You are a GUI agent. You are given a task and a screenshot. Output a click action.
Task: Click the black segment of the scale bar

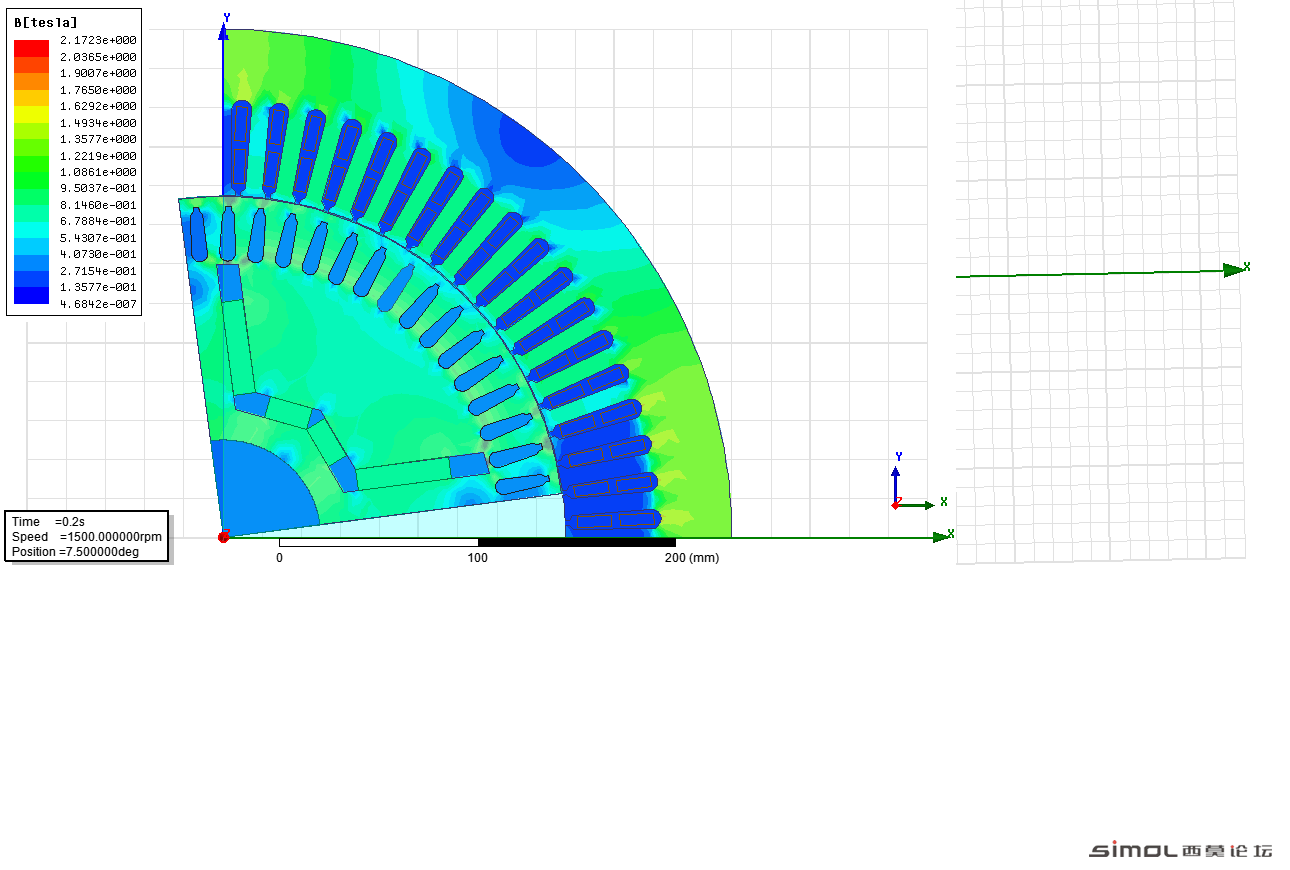pos(577,542)
